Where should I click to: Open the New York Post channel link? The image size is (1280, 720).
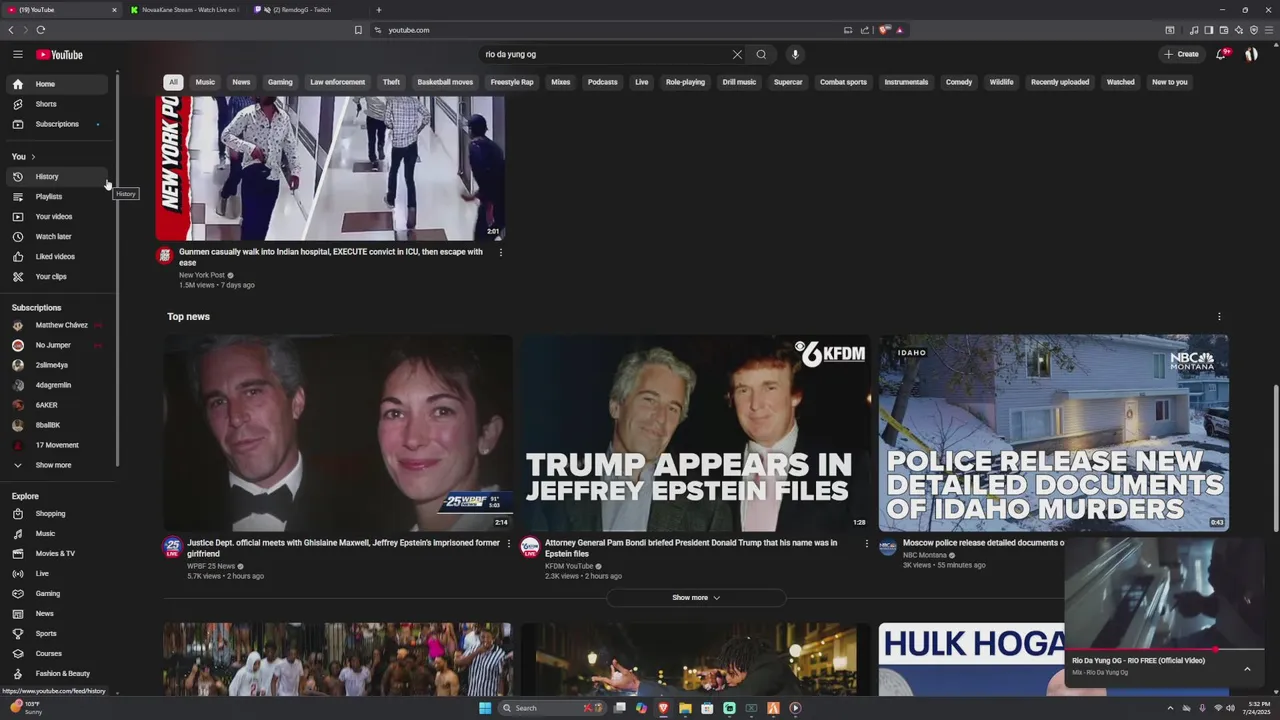pyautogui.click(x=202, y=275)
